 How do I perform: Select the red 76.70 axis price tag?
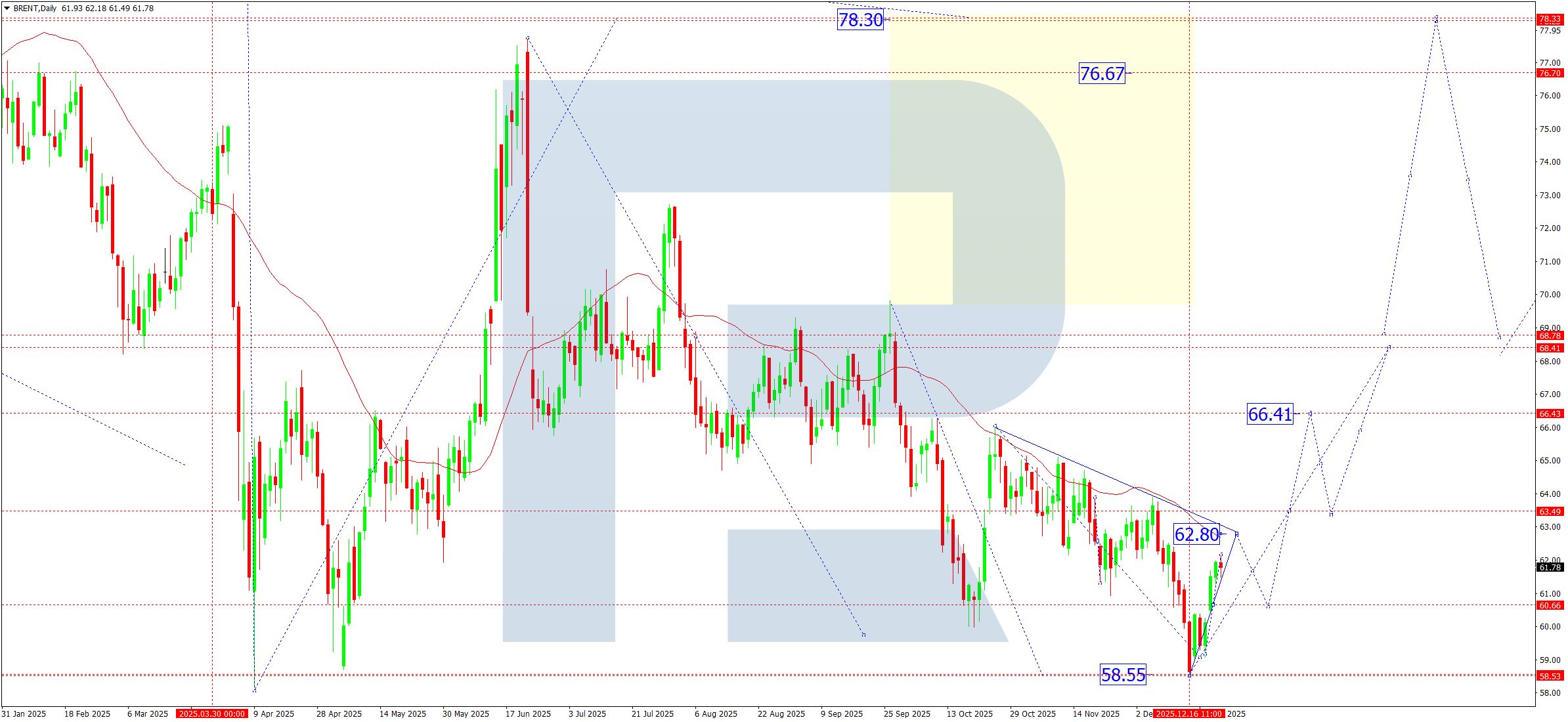[1550, 74]
